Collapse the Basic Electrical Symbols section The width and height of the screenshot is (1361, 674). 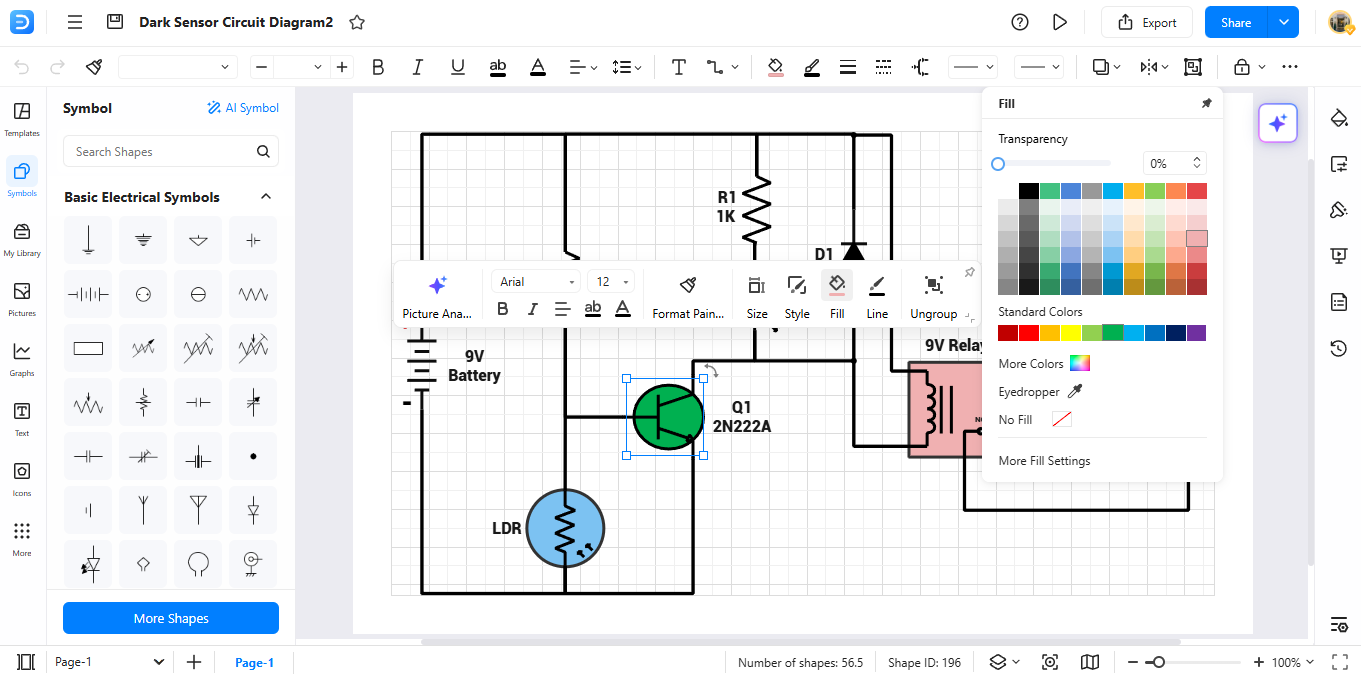tap(266, 197)
